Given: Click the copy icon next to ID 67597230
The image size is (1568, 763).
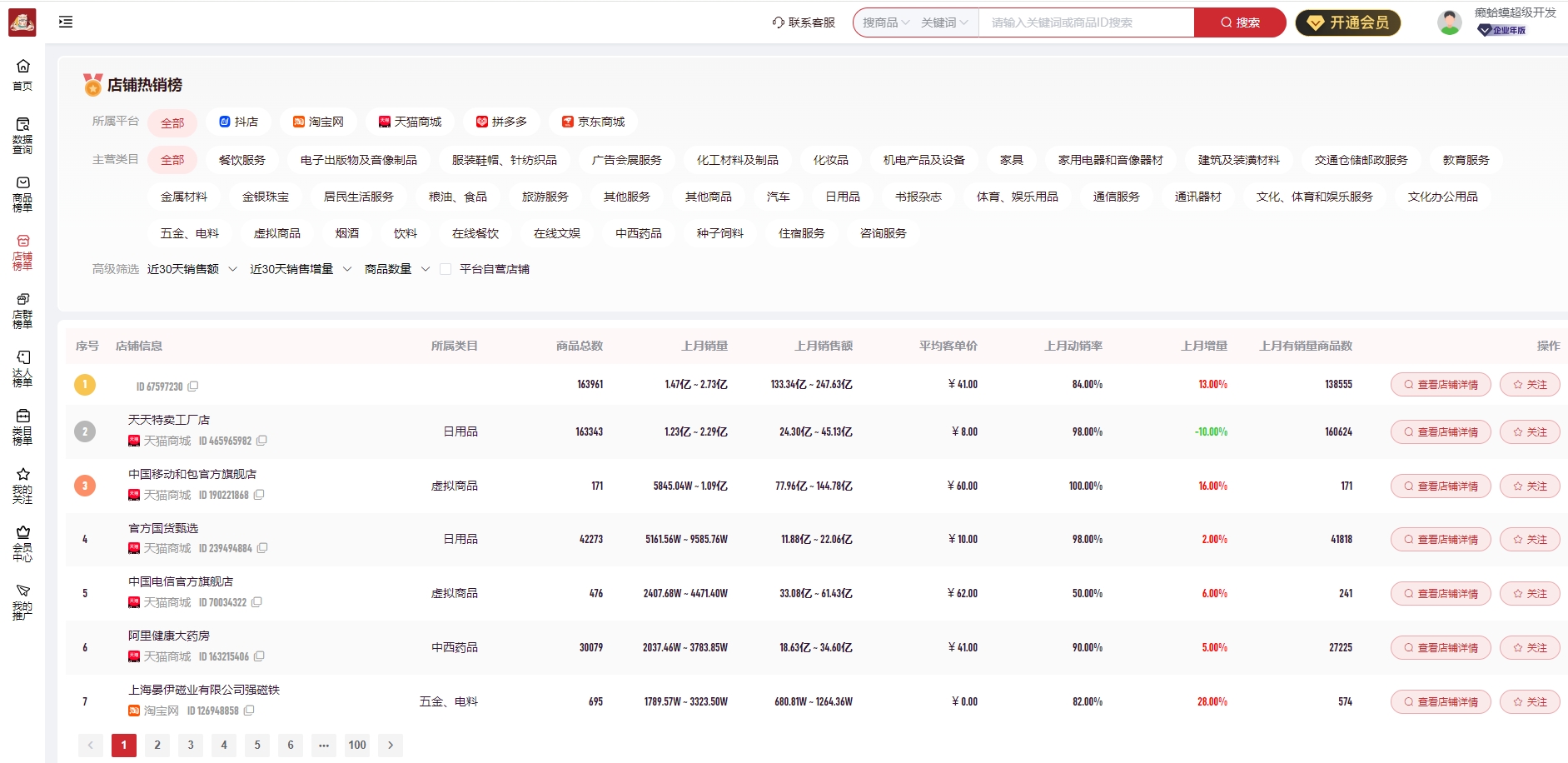Looking at the screenshot, I should click(x=194, y=386).
